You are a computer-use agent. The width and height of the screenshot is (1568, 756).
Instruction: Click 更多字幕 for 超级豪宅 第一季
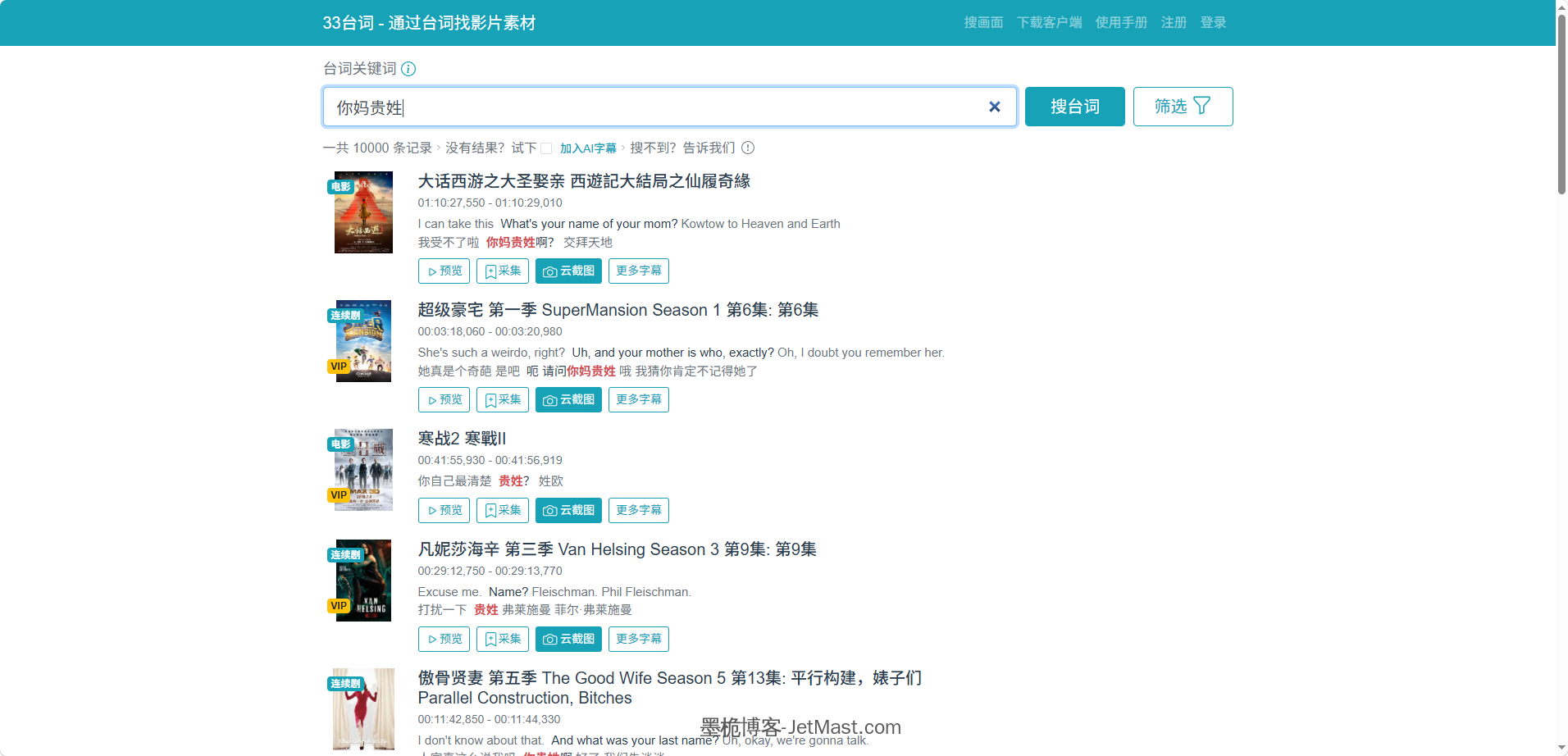(x=638, y=399)
